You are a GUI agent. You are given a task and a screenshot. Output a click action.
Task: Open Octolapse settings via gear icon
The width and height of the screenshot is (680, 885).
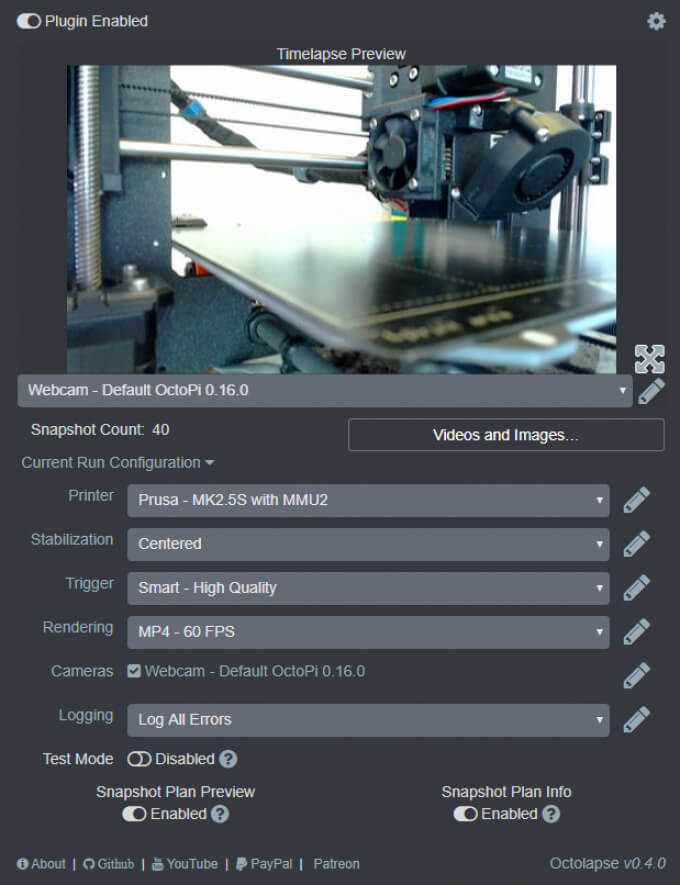[x=656, y=21]
